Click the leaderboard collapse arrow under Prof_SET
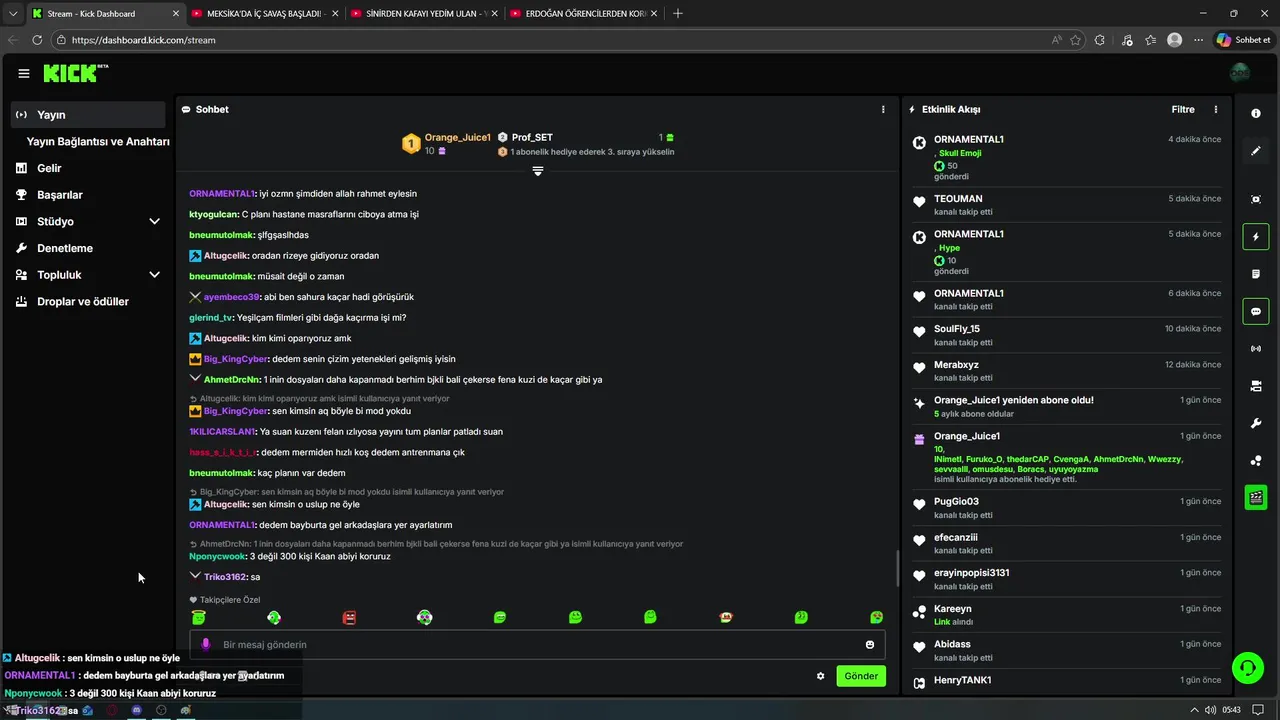 [538, 171]
